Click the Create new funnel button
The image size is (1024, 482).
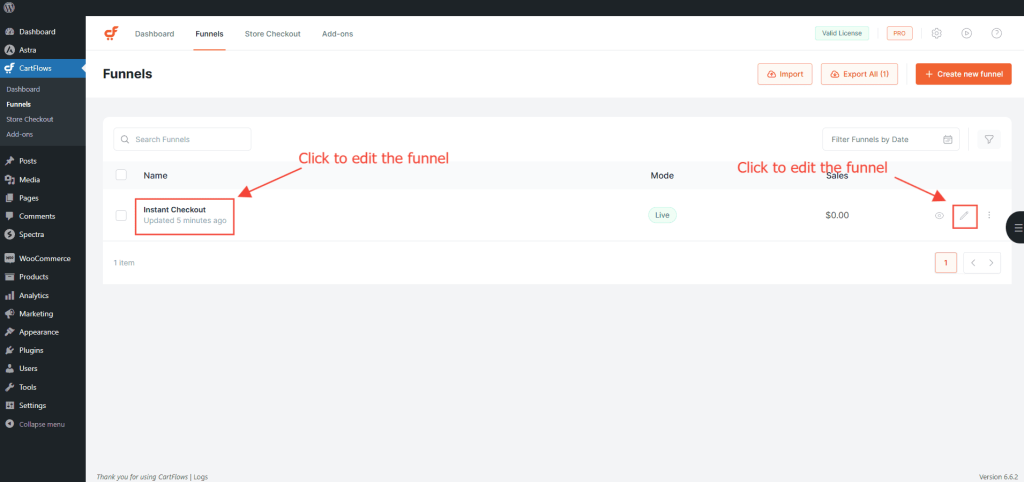click(963, 74)
